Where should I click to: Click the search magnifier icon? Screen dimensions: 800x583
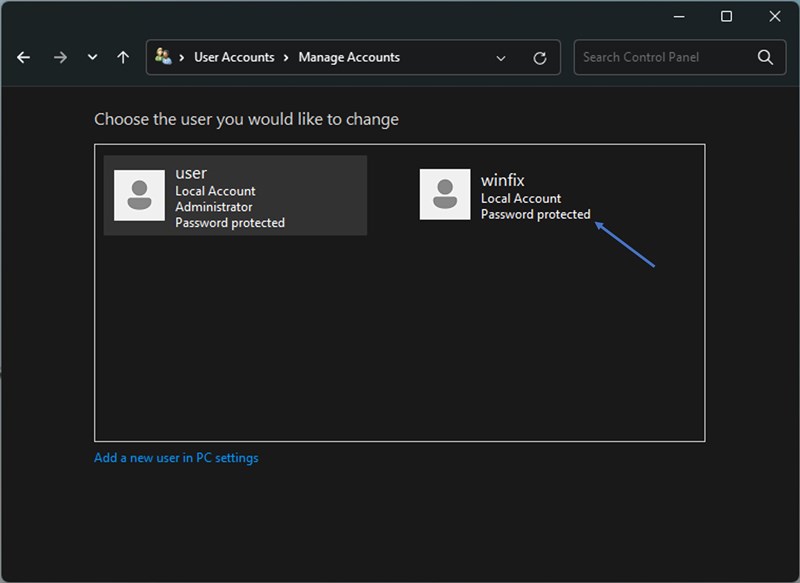(x=765, y=57)
